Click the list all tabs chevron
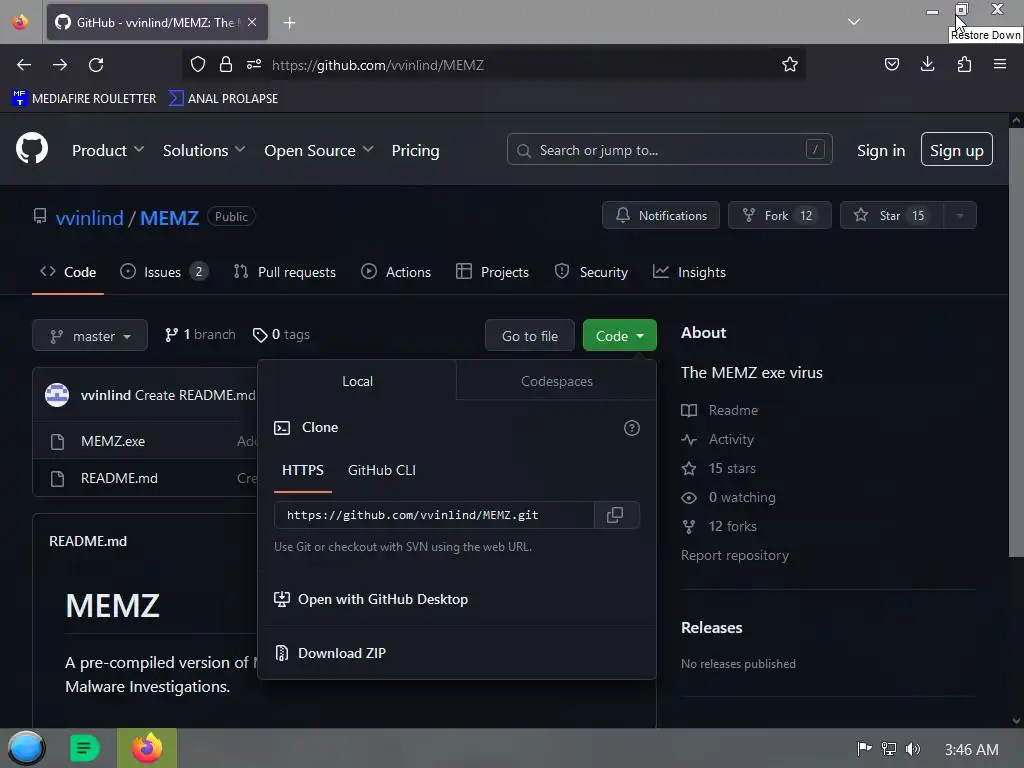This screenshot has height=768, width=1024. pos(854,22)
